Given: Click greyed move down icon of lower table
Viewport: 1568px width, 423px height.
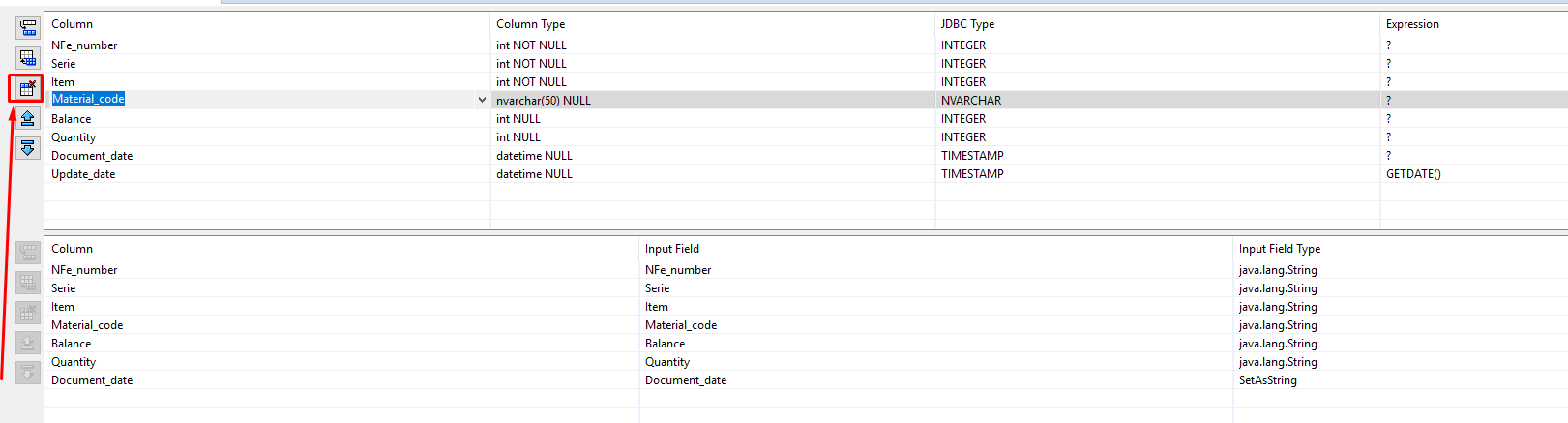Looking at the screenshot, I should (x=28, y=373).
